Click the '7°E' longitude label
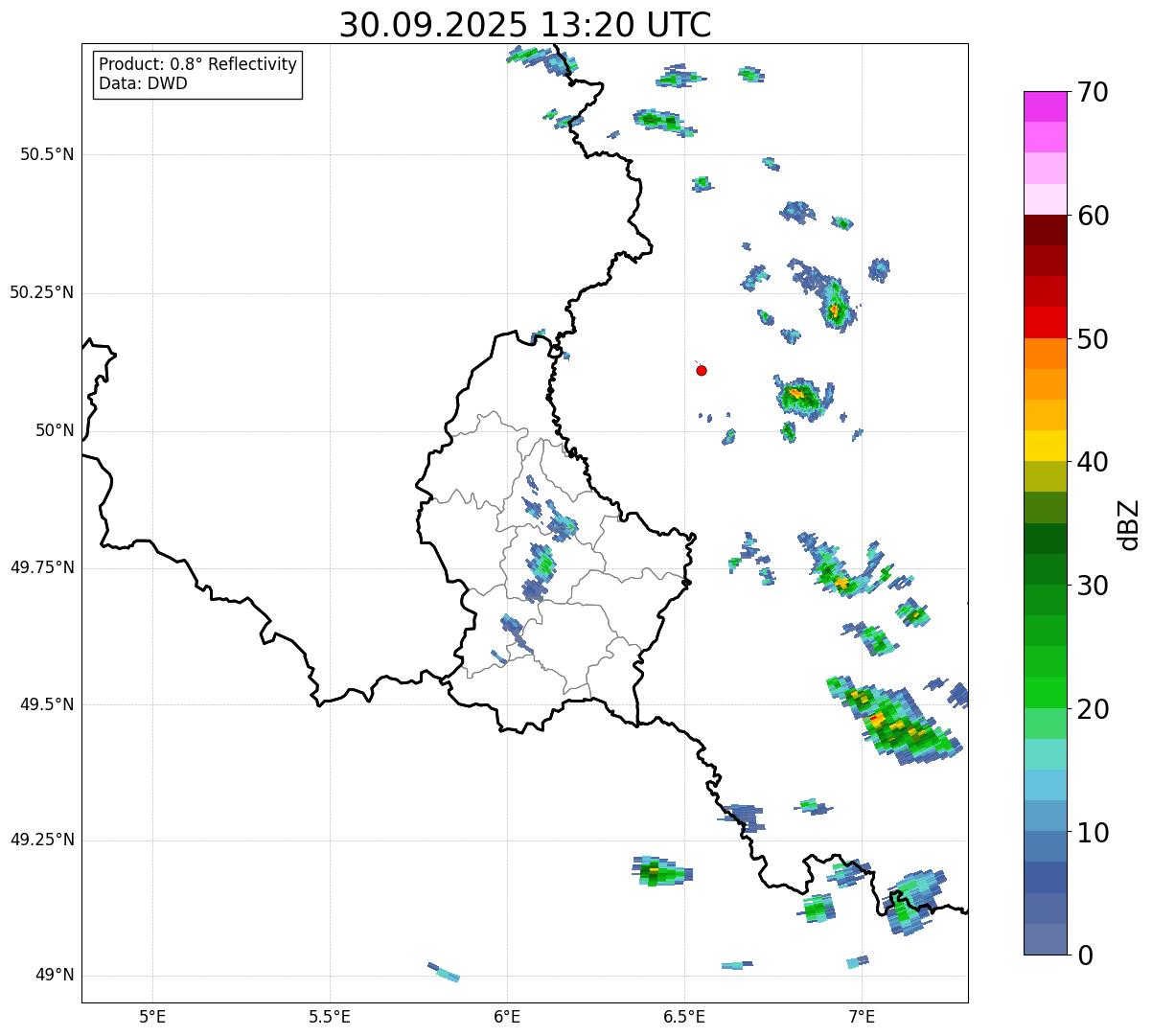The height and width of the screenshot is (1036, 1152). 862,1016
